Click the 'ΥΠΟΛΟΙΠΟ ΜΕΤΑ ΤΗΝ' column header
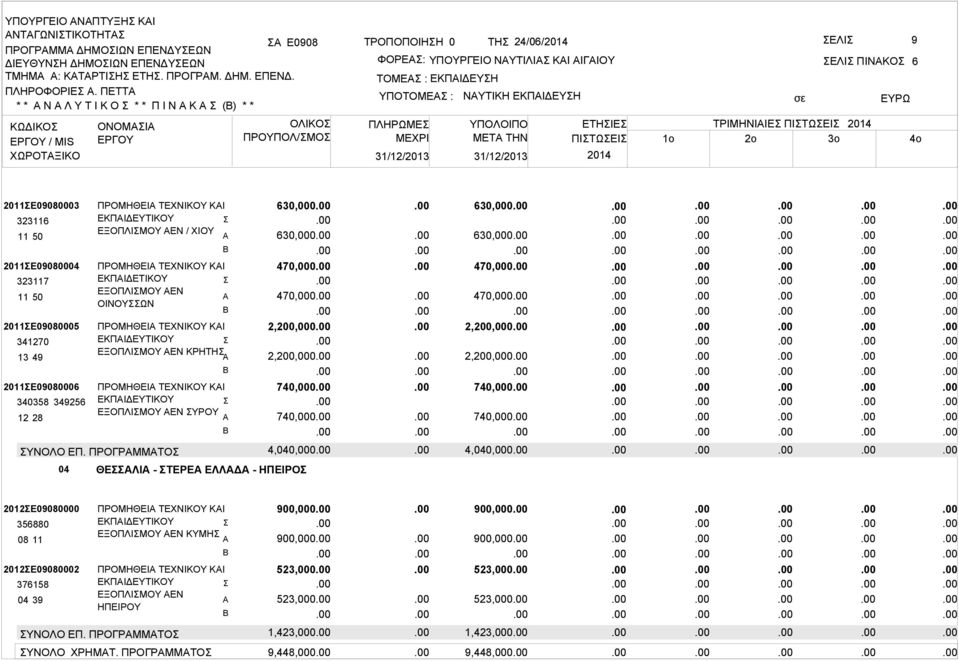Image resolution: width=959 pixels, height=661 pixels. point(498,131)
